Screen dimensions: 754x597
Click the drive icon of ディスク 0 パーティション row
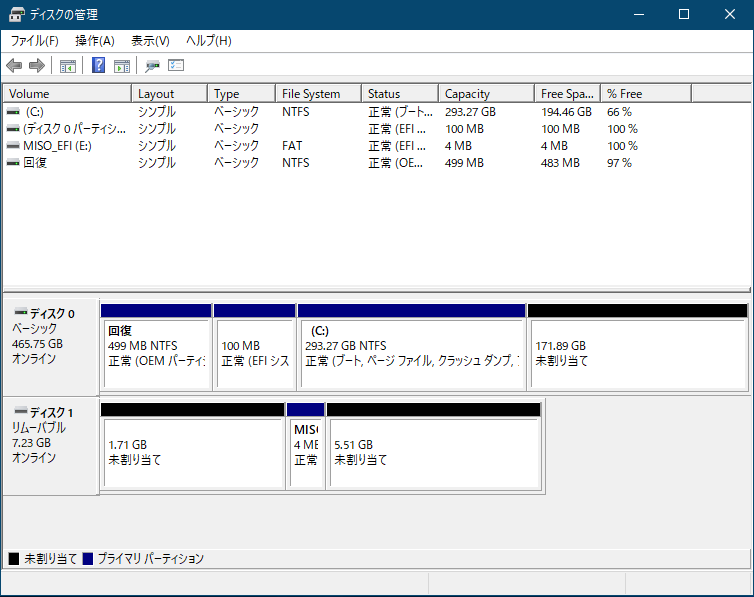(13, 129)
